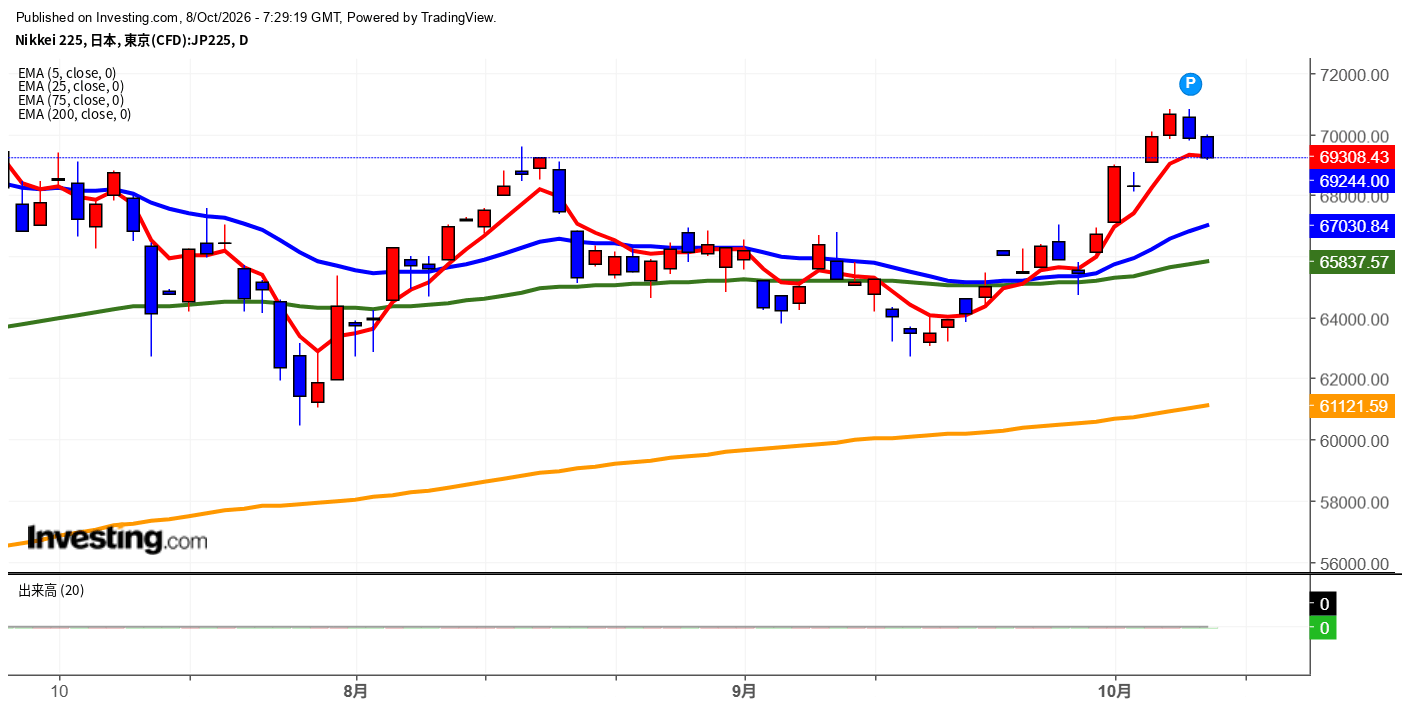Click the 64000.00 price axis tick
Viewport: 1402px width, 708px height.
1353,319
